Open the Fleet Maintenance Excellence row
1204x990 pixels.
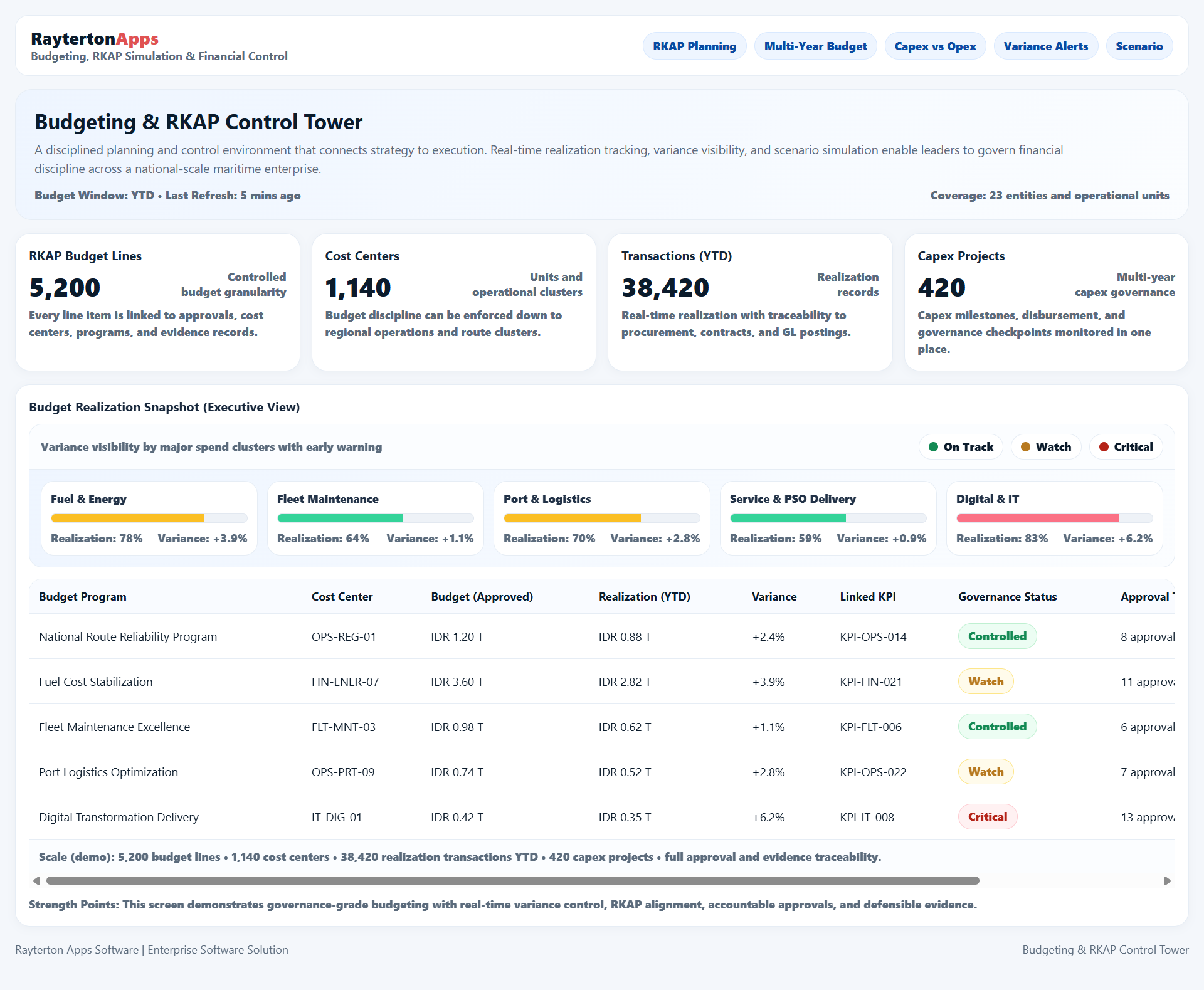click(114, 727)
